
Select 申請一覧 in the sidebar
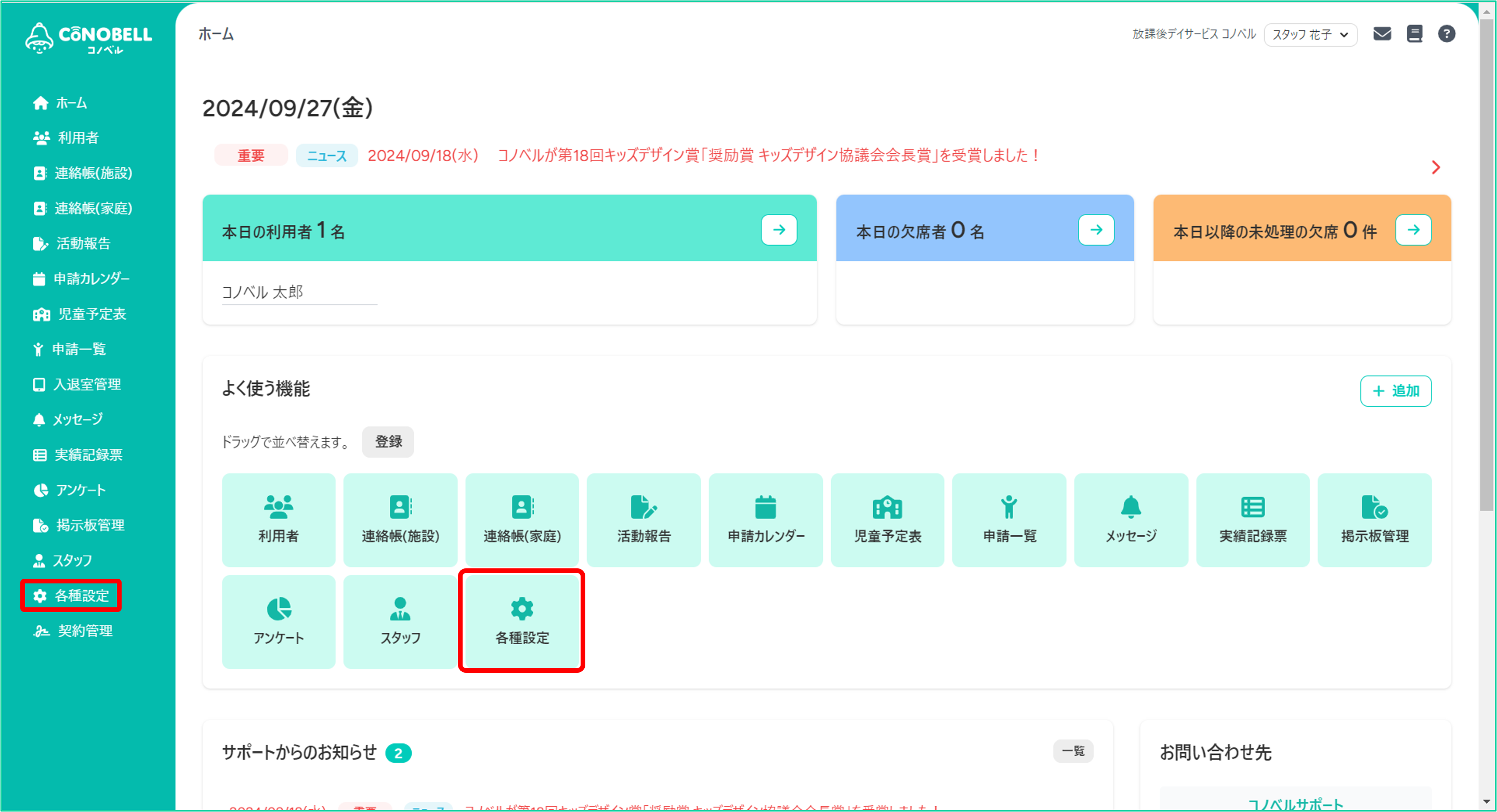(69, 349)
